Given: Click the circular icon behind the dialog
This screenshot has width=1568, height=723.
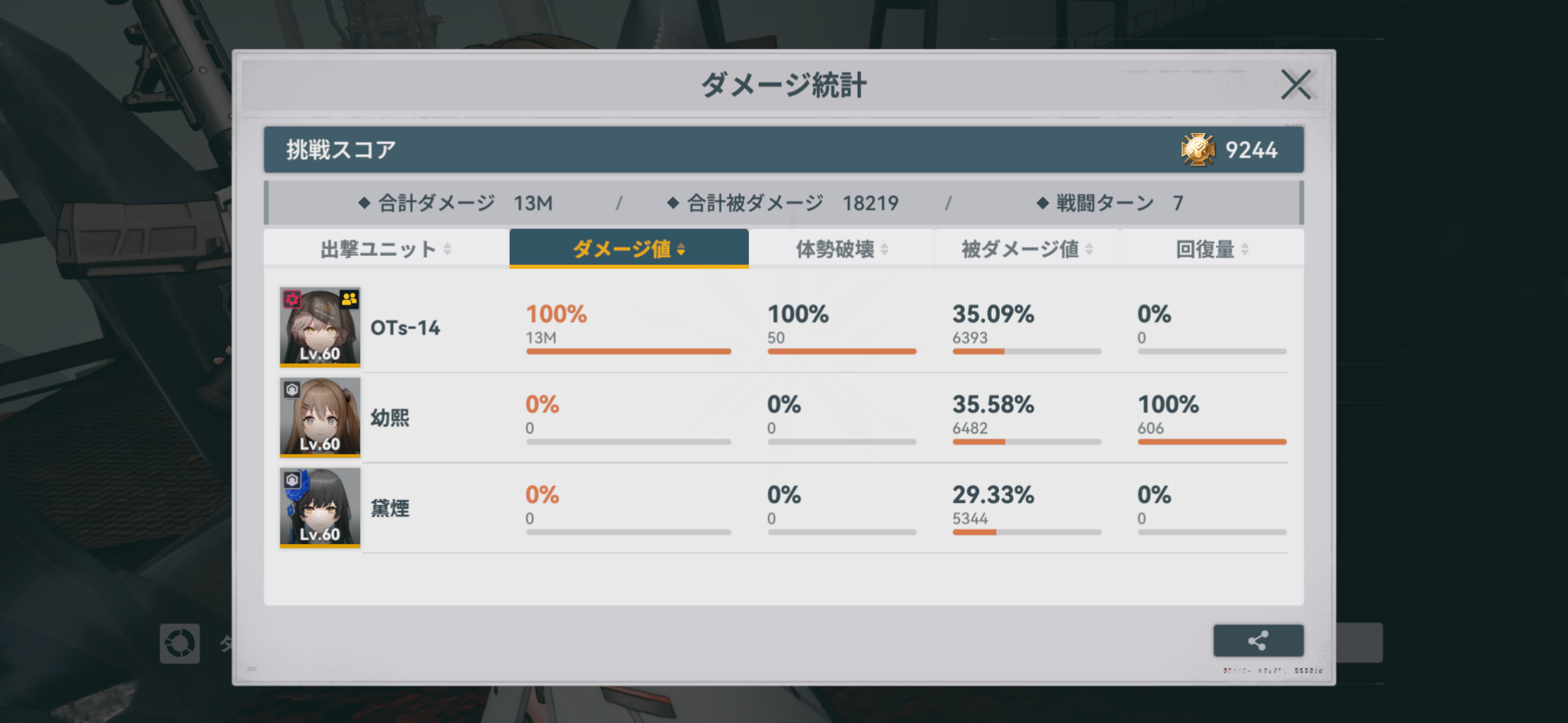Looking at the screenshot, I should pos(180,643).
